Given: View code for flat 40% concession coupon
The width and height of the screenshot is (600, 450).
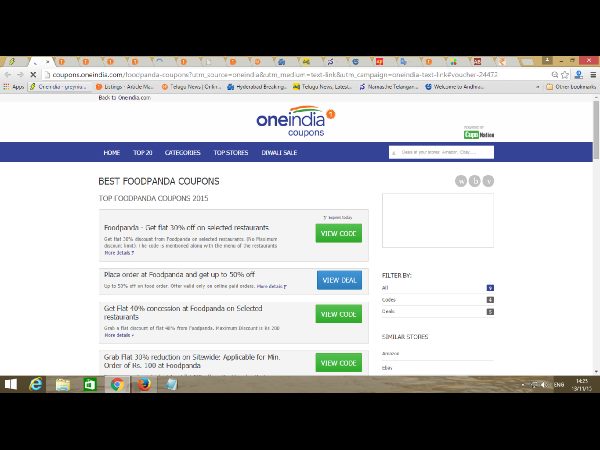Looking at the screenshot, I should tap(339, 314).
